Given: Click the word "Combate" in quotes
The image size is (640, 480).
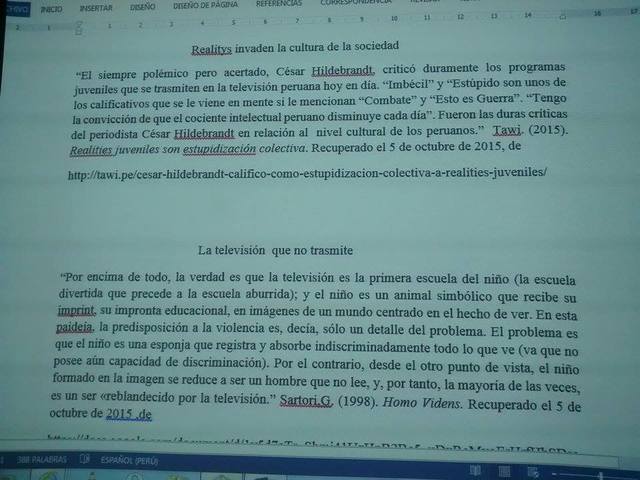Looking at the screenshot, I should [x=388, y=100].
